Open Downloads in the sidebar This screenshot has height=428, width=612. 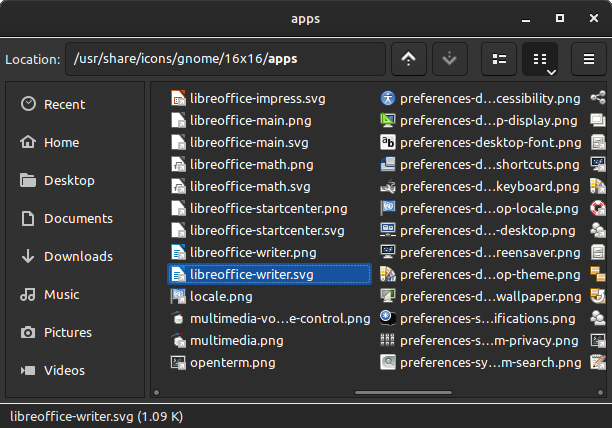[x=75, y=256]
